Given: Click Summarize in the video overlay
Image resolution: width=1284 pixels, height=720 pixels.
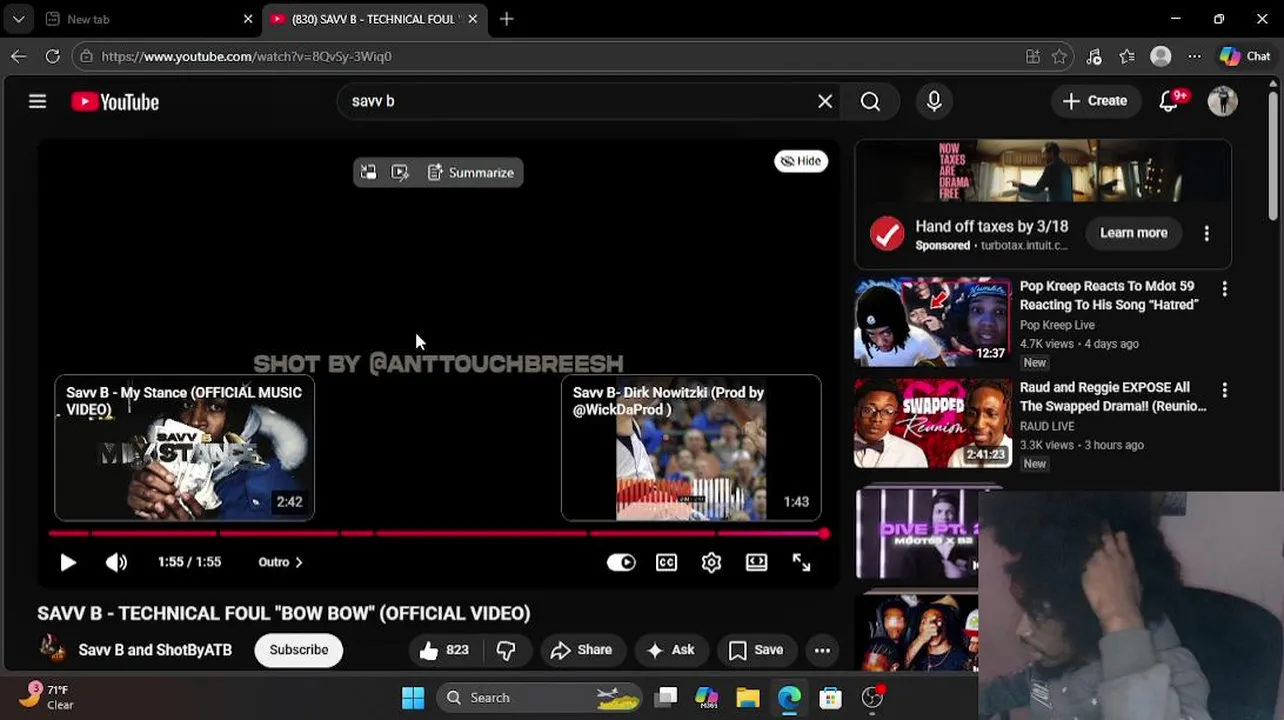Looking at the screenshot, I should (x=471, y=173).
